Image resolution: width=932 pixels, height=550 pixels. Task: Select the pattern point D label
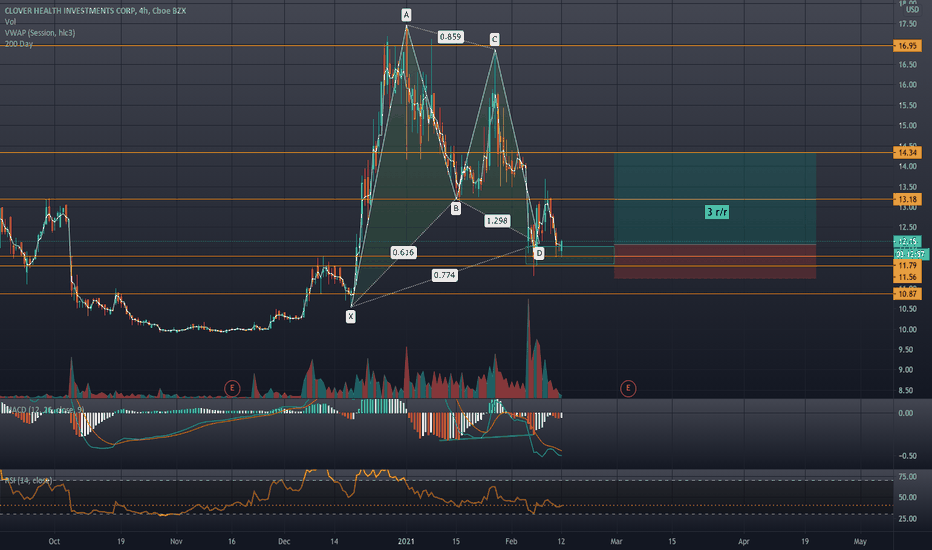pos(539,254)
